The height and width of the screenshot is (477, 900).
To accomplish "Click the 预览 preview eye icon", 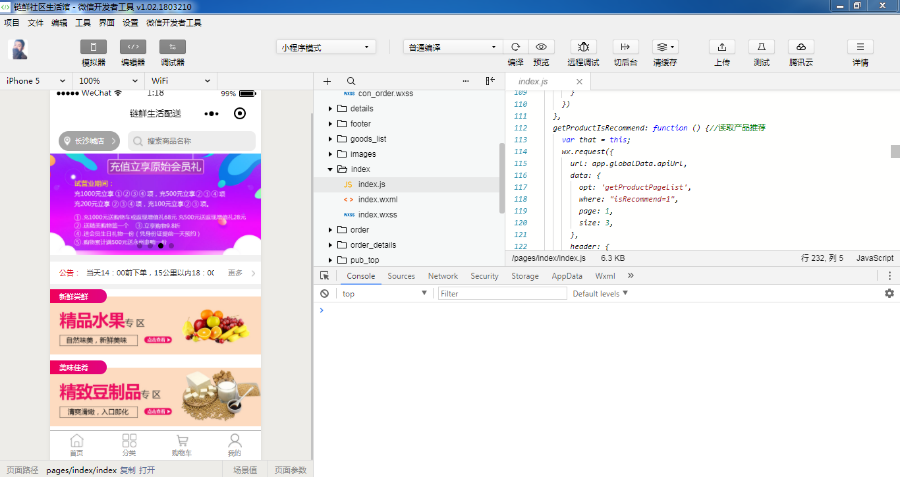I will pos(542,47).
